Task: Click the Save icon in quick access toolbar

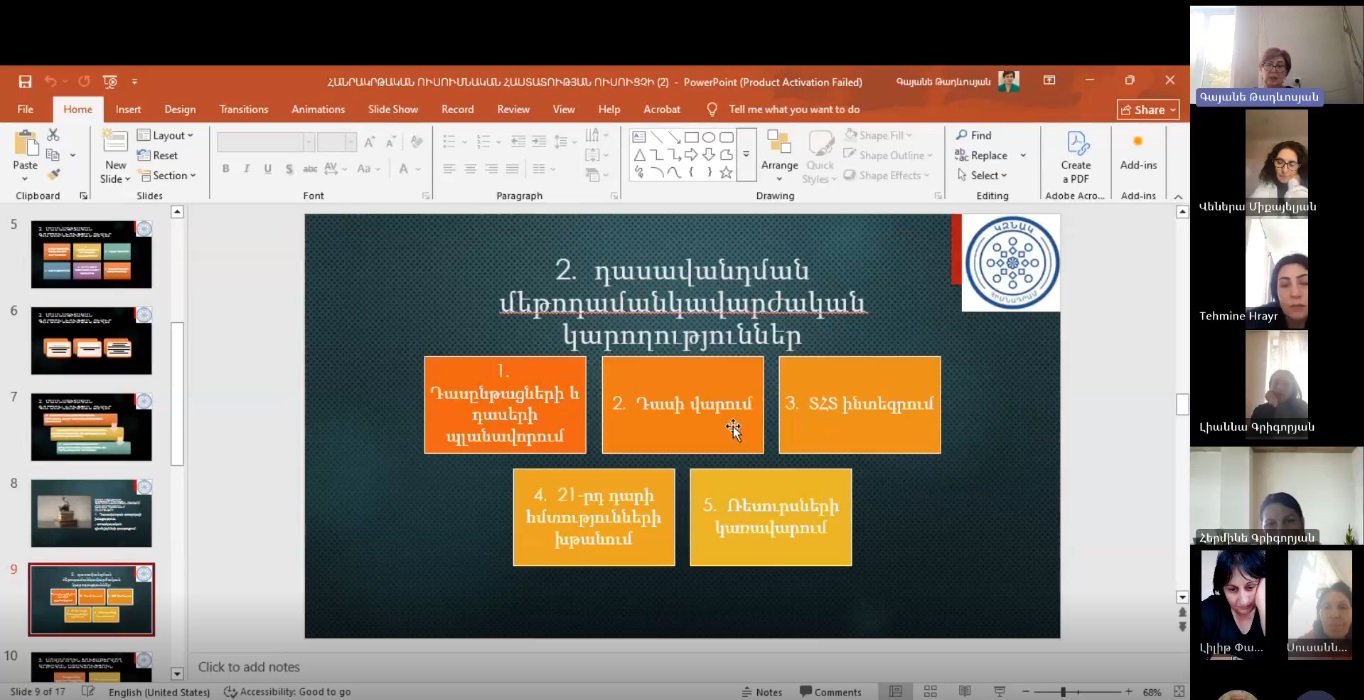Action: tap(25, 81)
